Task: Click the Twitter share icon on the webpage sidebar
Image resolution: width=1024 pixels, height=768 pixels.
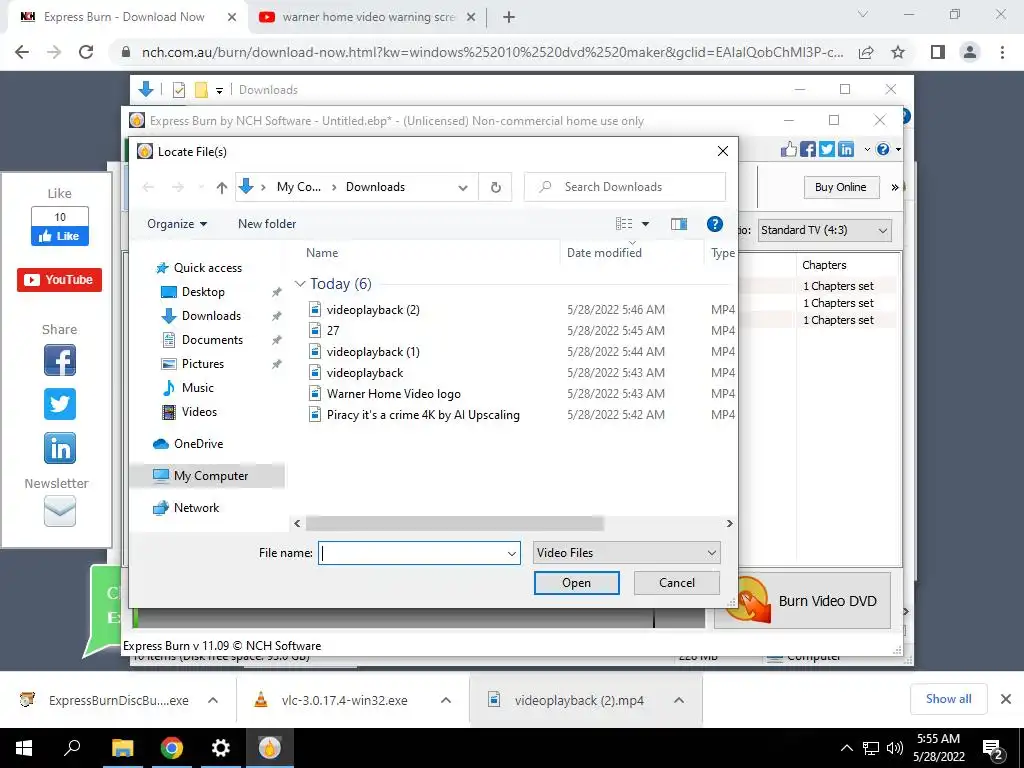Action: pos(59,404)
